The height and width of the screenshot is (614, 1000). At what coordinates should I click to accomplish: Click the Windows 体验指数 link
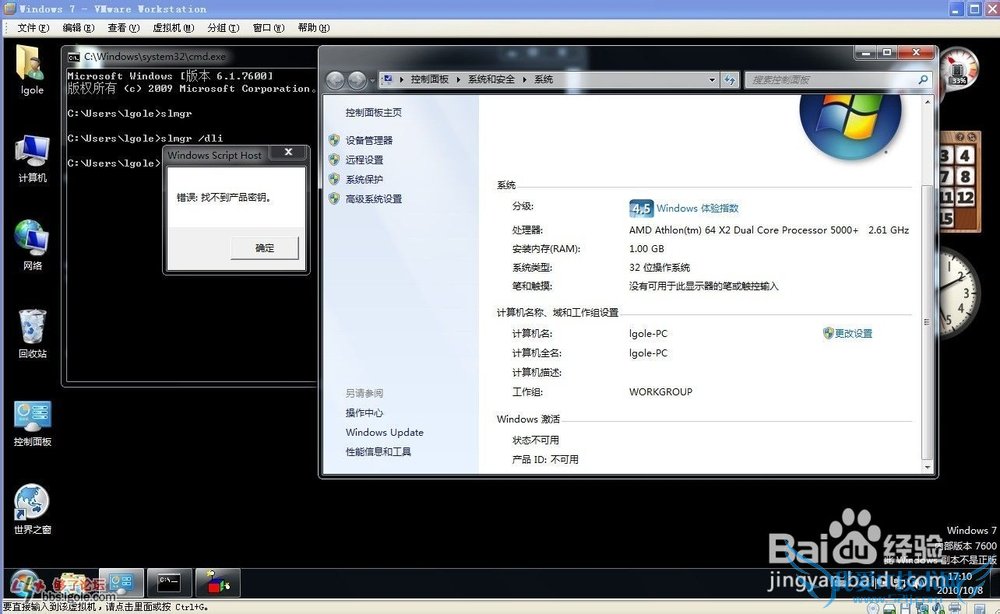(x=697, y=208)
